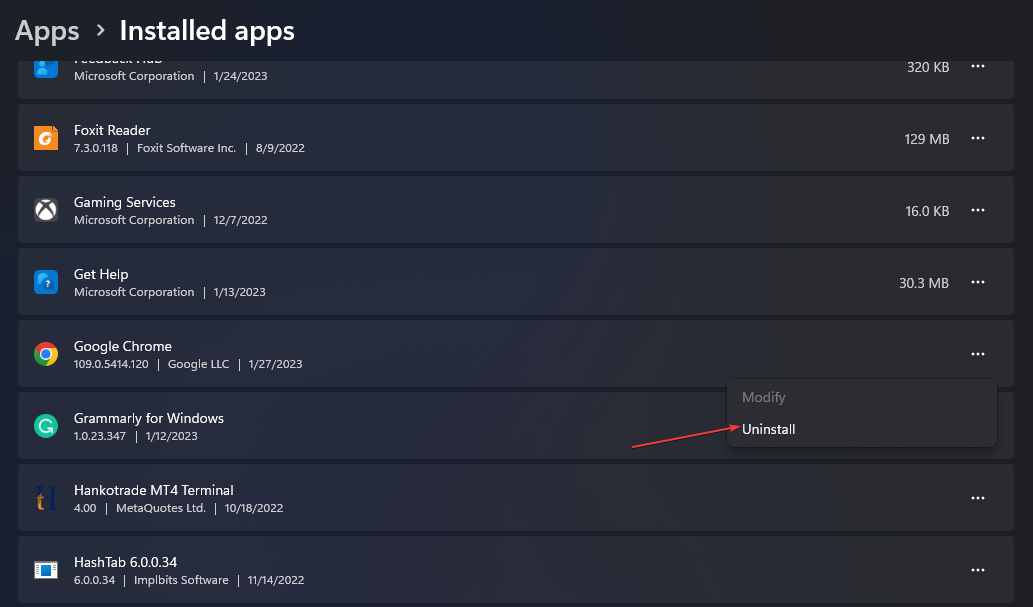Viewport: 1033px width, 607px height.
Task: Click the 129 MB size of Foxit Reader
Action: pyautogui.click(x=927, y=139)
